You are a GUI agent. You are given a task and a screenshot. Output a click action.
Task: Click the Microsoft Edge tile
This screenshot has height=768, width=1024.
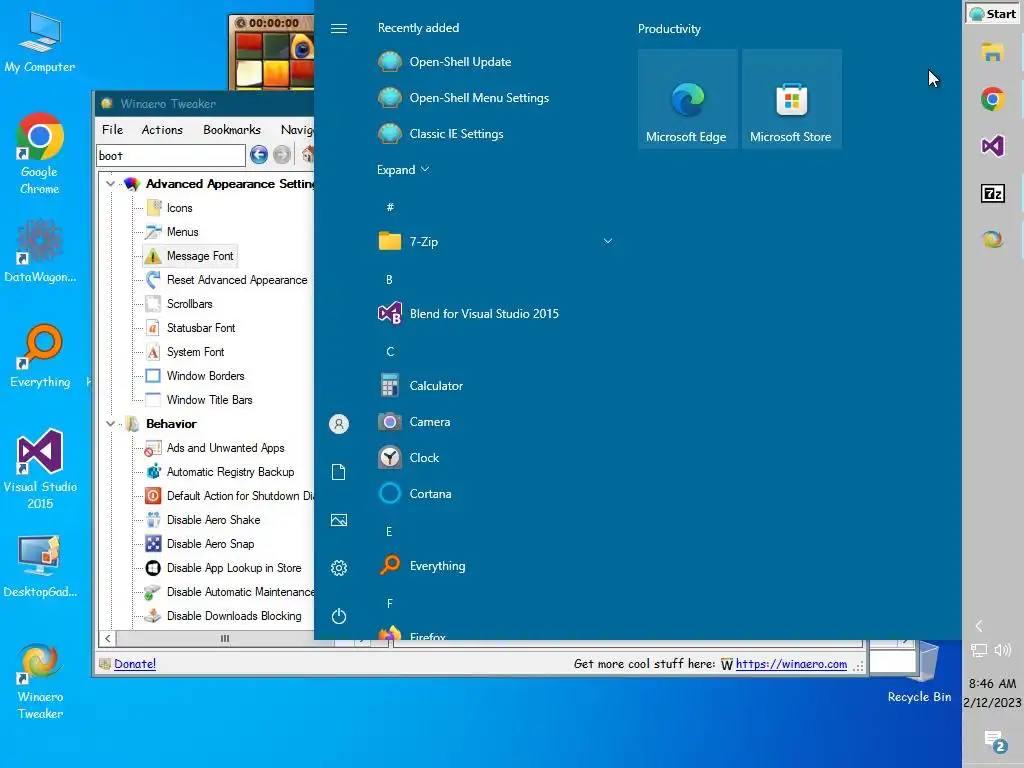(x=688, y=99)
